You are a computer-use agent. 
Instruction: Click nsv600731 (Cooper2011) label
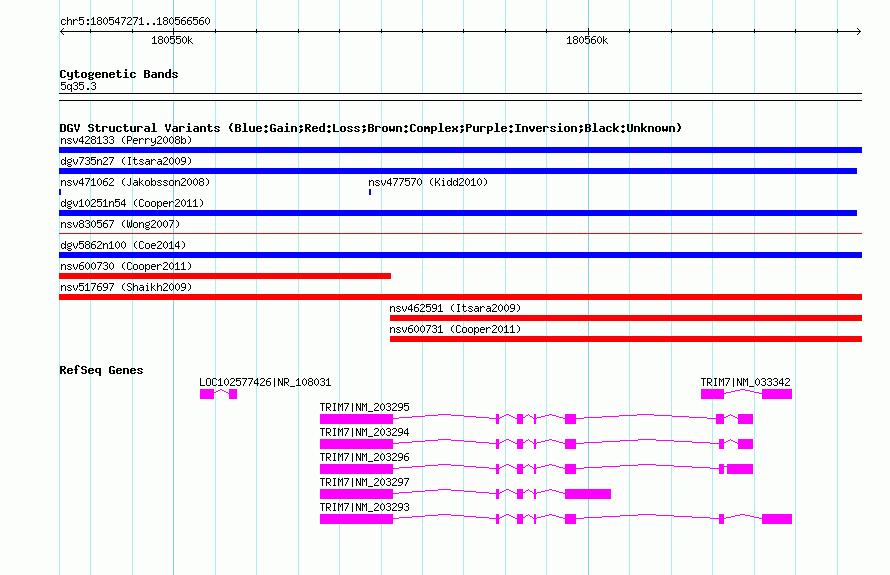pos(455,329)
